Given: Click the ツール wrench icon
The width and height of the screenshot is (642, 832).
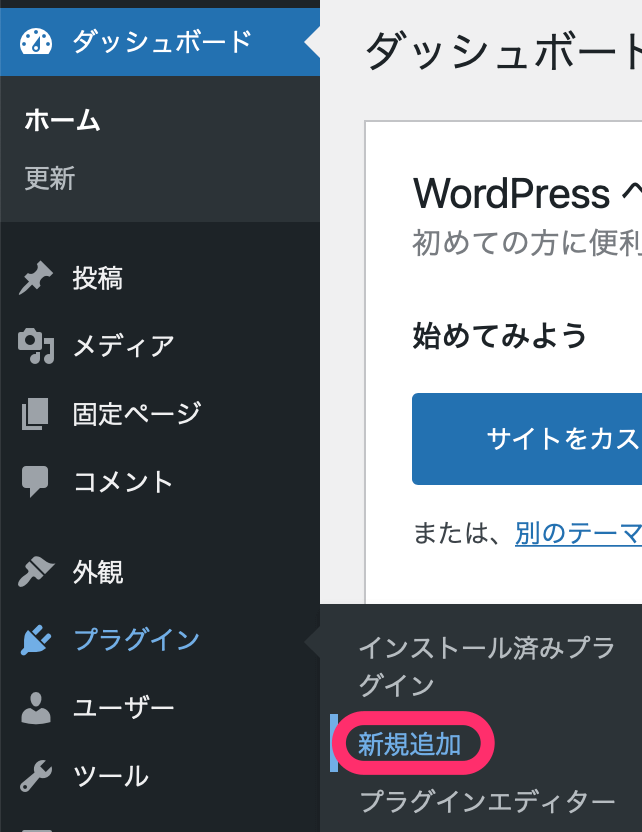Looking at the screenshot, I should click(36, 775).
